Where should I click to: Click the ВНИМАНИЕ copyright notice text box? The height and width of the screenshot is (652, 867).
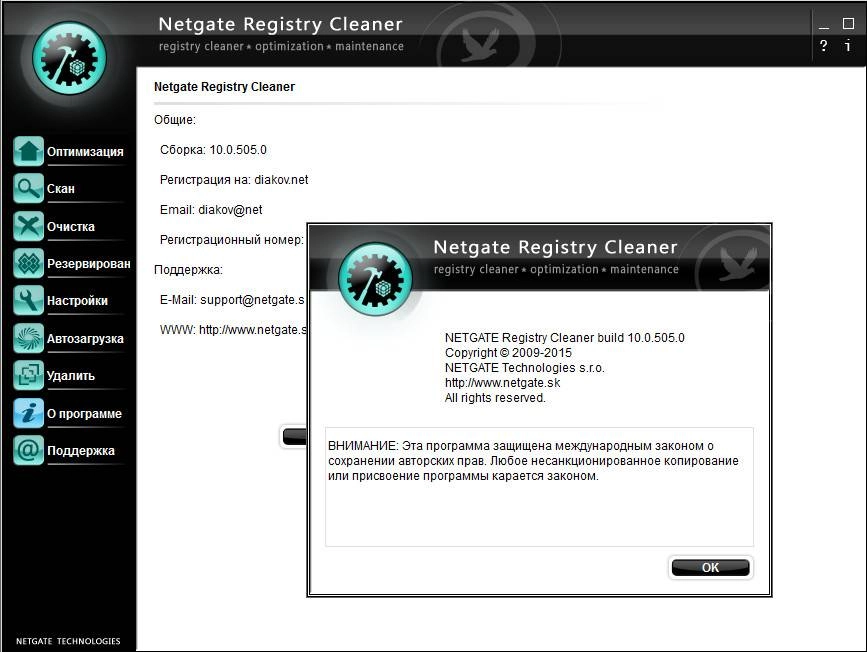click(x=539, y=487)
